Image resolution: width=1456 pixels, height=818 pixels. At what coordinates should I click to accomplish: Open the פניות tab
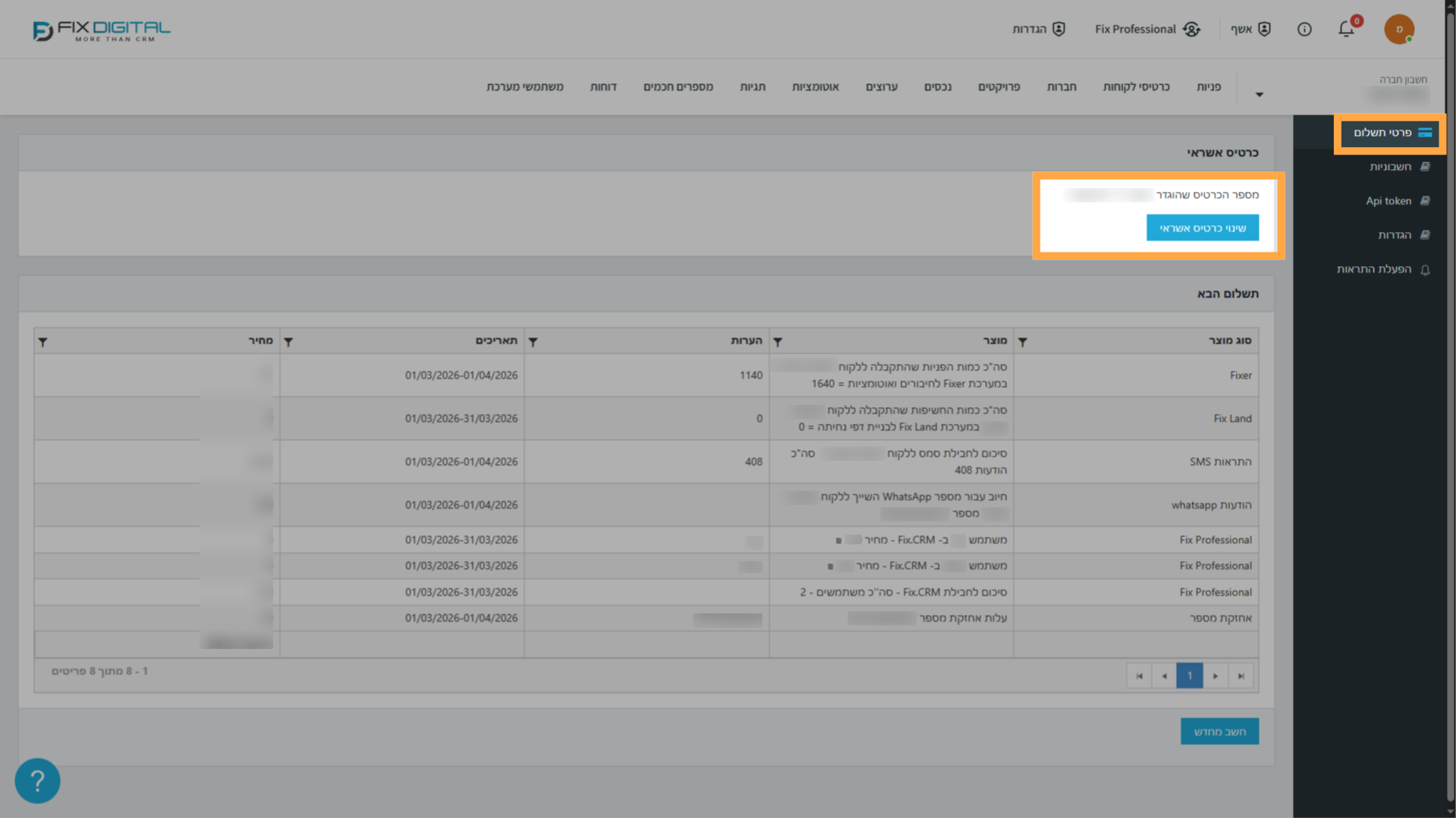click(x=1209, y=86)
